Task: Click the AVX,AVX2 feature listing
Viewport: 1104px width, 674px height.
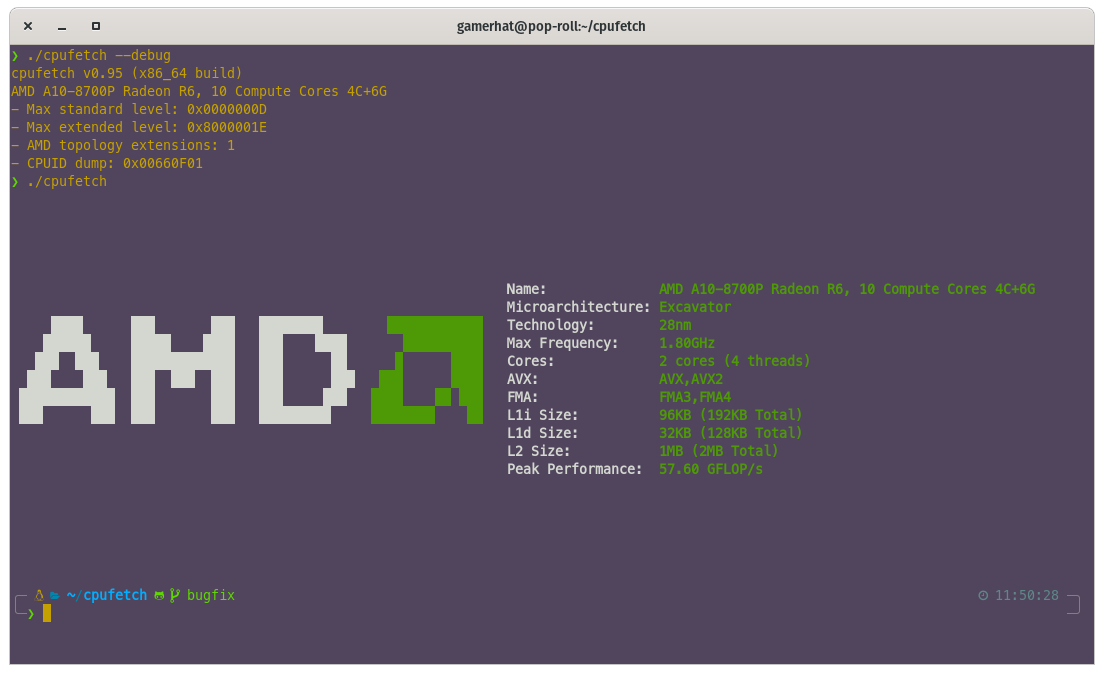Action: pyautogui.click(x=690, y=378)
